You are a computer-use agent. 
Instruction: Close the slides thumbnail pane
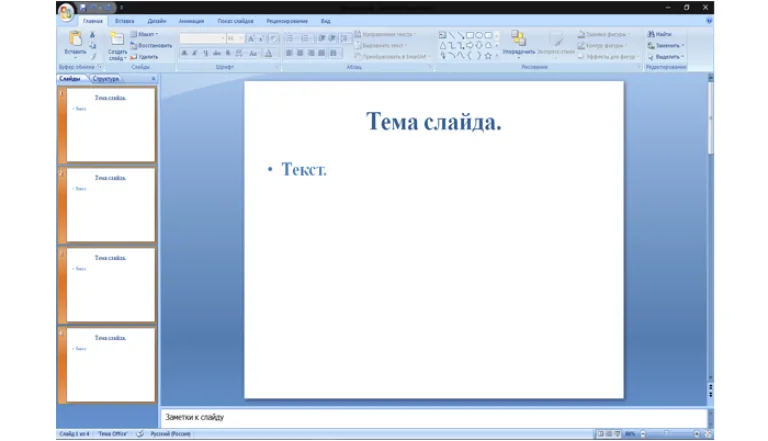(x=153, y=78)
